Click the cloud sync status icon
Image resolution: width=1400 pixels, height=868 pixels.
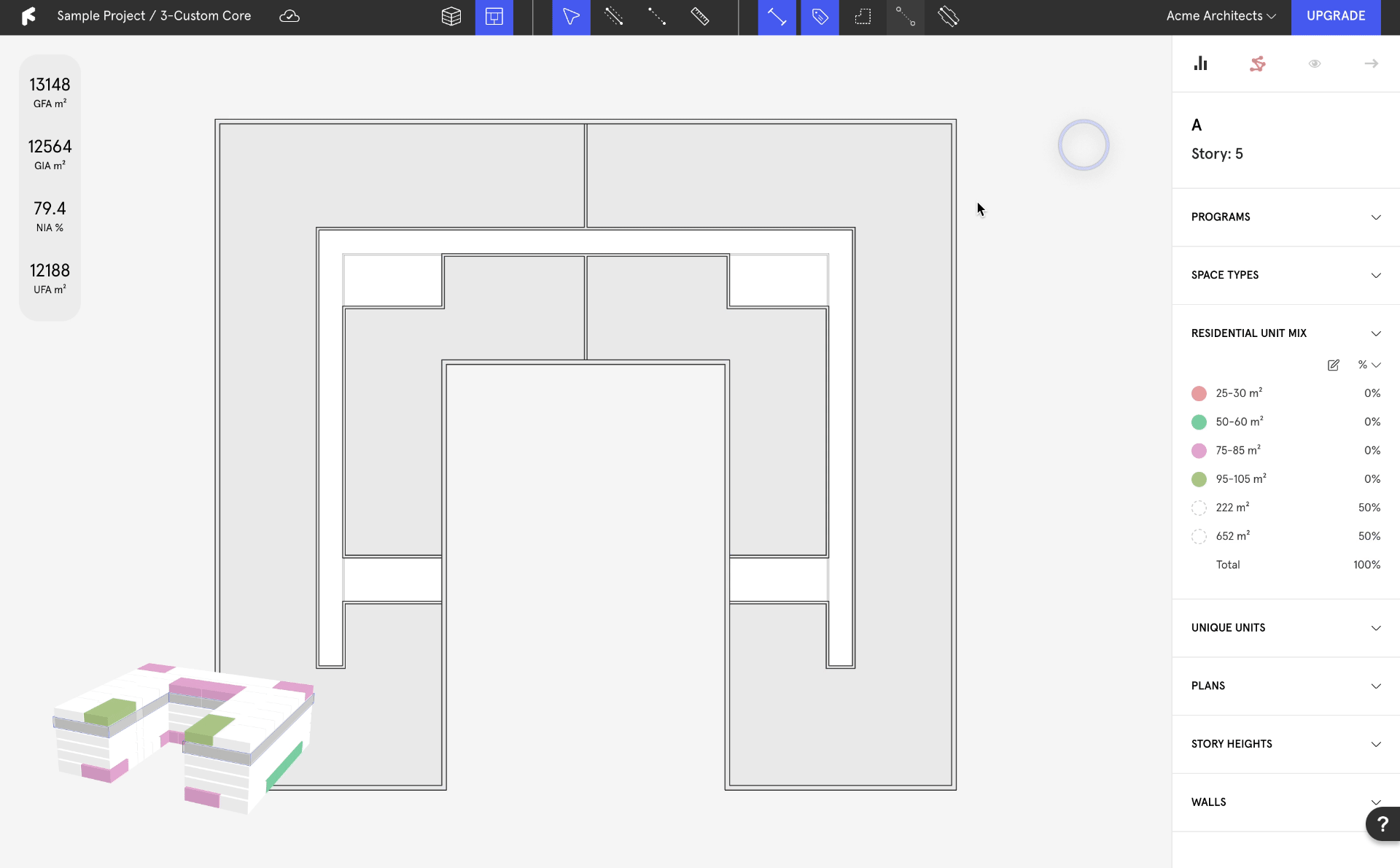tap(289, 16)
